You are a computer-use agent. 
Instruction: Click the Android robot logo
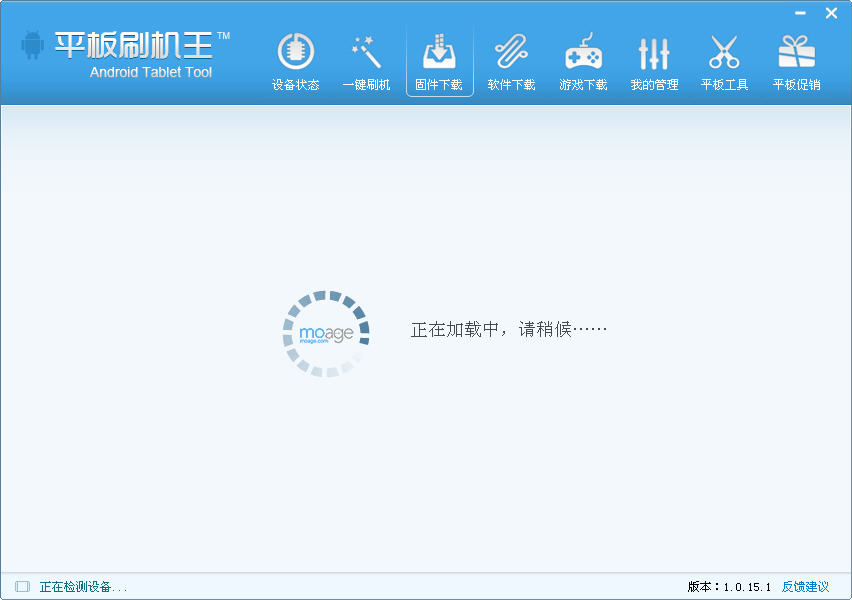tap(33, 46)
